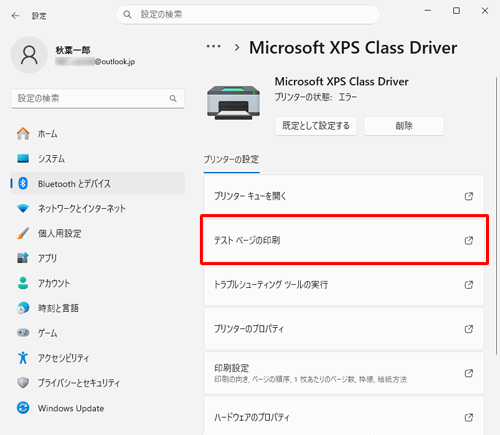Screen dimensions: 500x435
Task: Minimize the settings window
Action: 428,11
